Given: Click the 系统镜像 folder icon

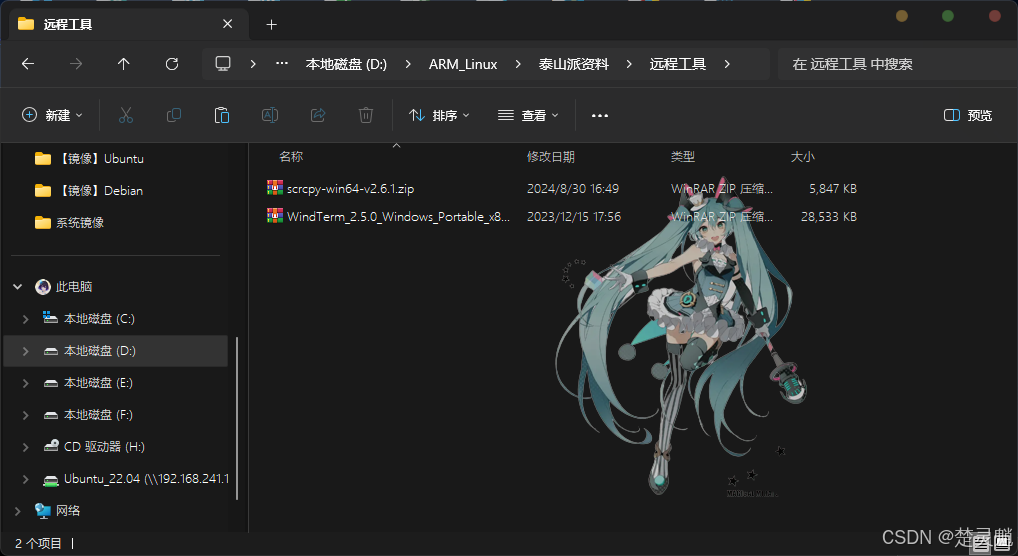Looking at the screenshot, I should pyautogui.click(x=43, y=223).
